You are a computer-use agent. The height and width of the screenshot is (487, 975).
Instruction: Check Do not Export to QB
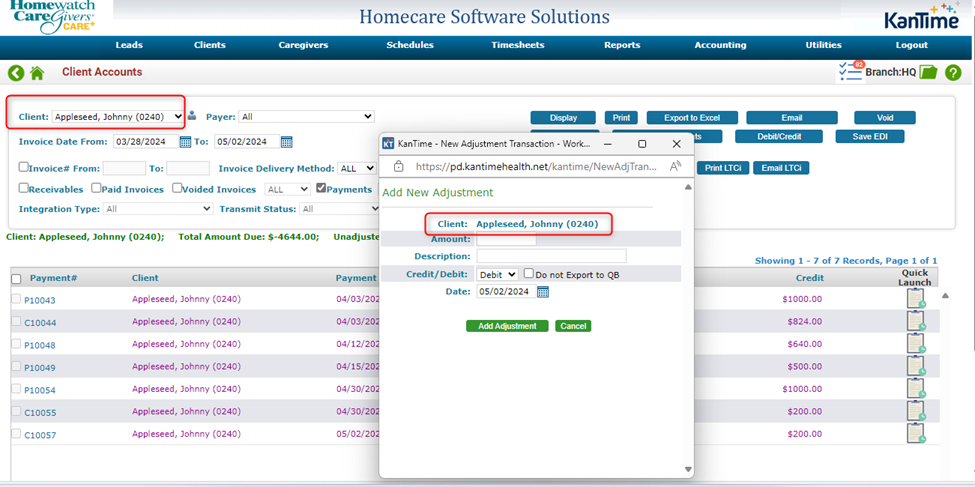(x=529, y=274)
